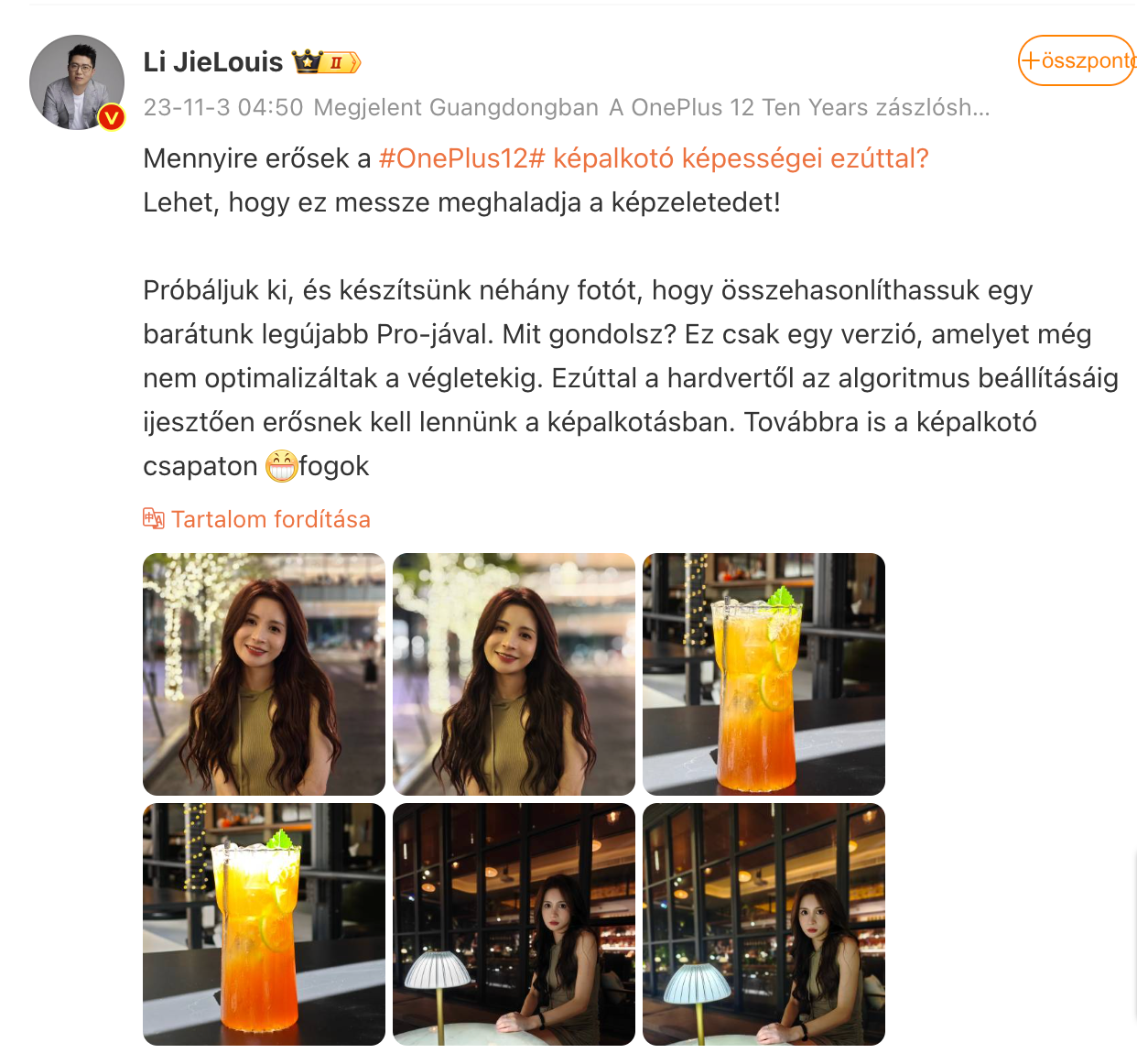The image size is (1137, 1064).
Task: Open the Li JieLouis username link
Action: point(213,62)
